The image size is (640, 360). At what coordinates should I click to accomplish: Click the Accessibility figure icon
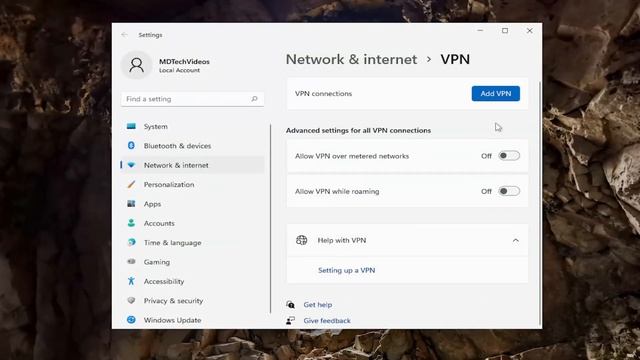point(131,281)
